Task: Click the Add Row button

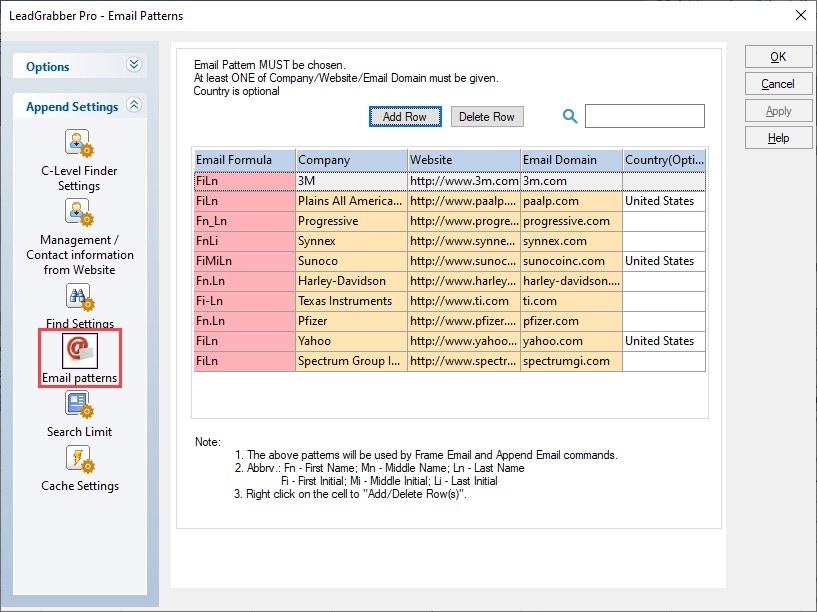Action: click(405, 117)
